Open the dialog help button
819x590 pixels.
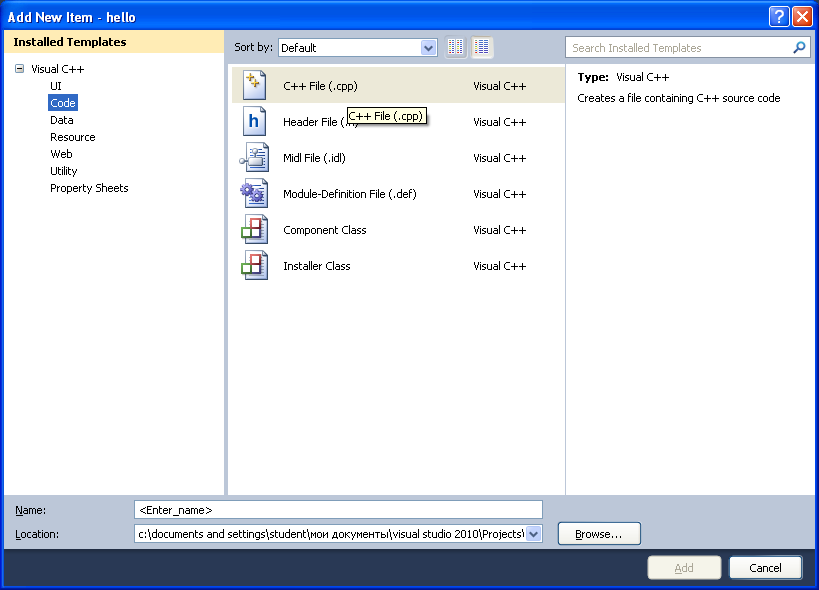click(x=779, y=17)
